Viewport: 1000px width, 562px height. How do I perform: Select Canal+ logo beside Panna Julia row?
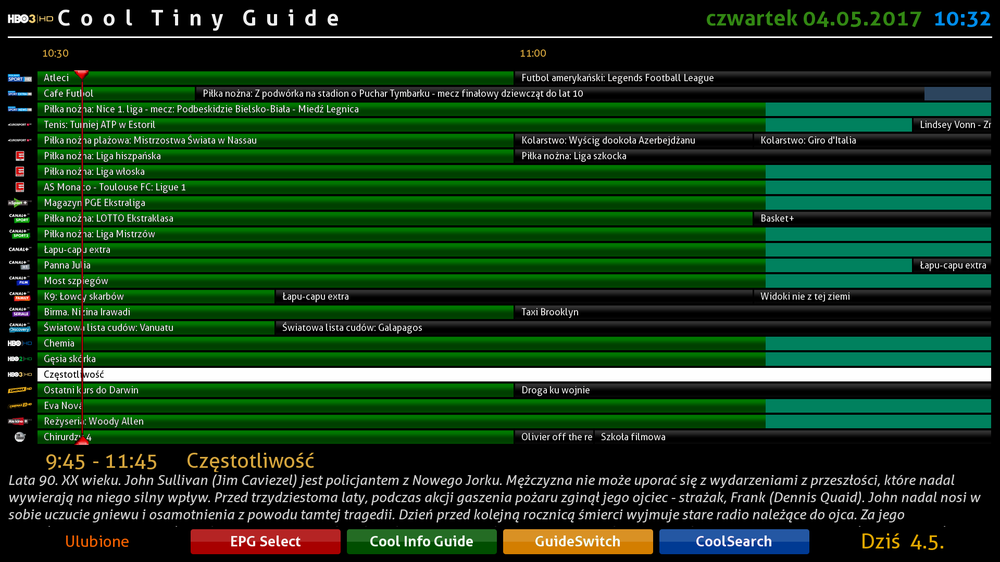pyautogui.click(x=20, y=265)
